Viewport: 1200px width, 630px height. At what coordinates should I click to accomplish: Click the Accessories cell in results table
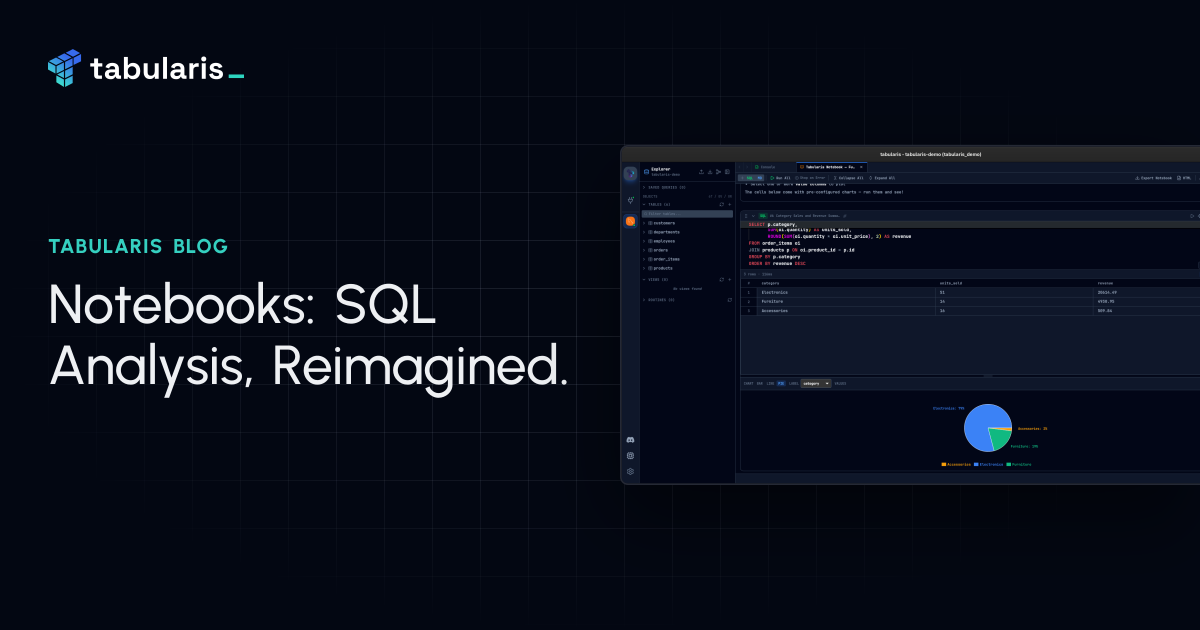tap(846, 311)
